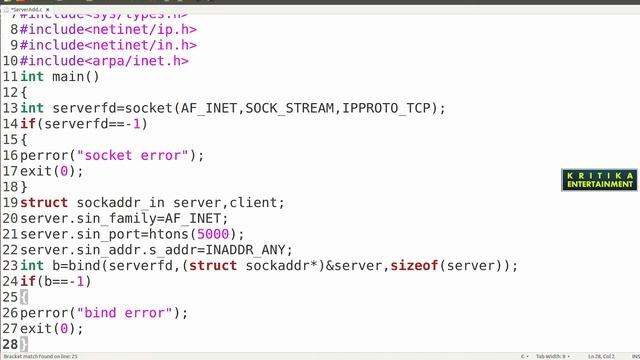Click the bracket match status message
The height and width of the screenshot is (360, 640).
[x=40, y=356]
